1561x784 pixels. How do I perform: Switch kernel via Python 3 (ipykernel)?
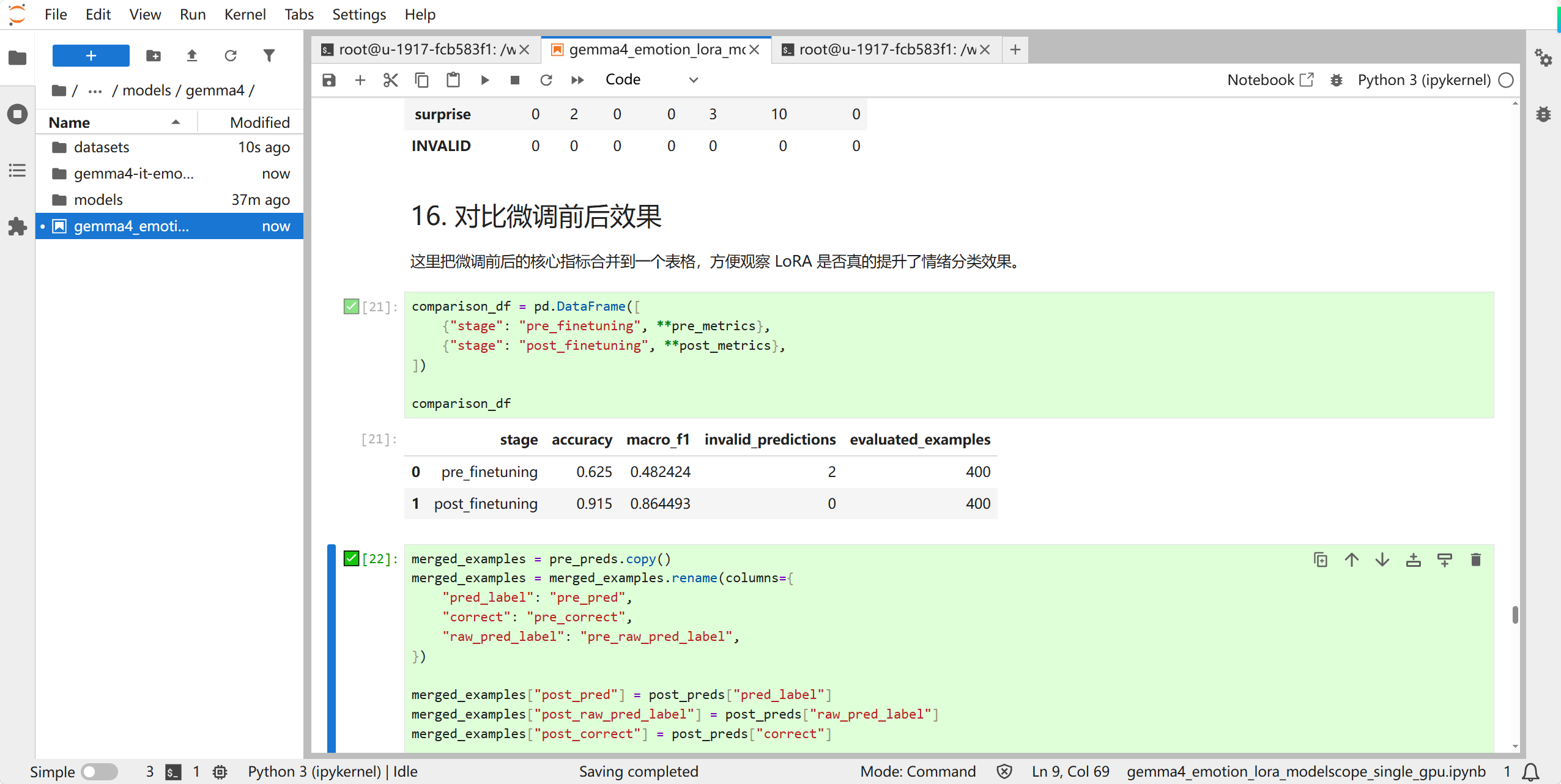(1424, 80)
